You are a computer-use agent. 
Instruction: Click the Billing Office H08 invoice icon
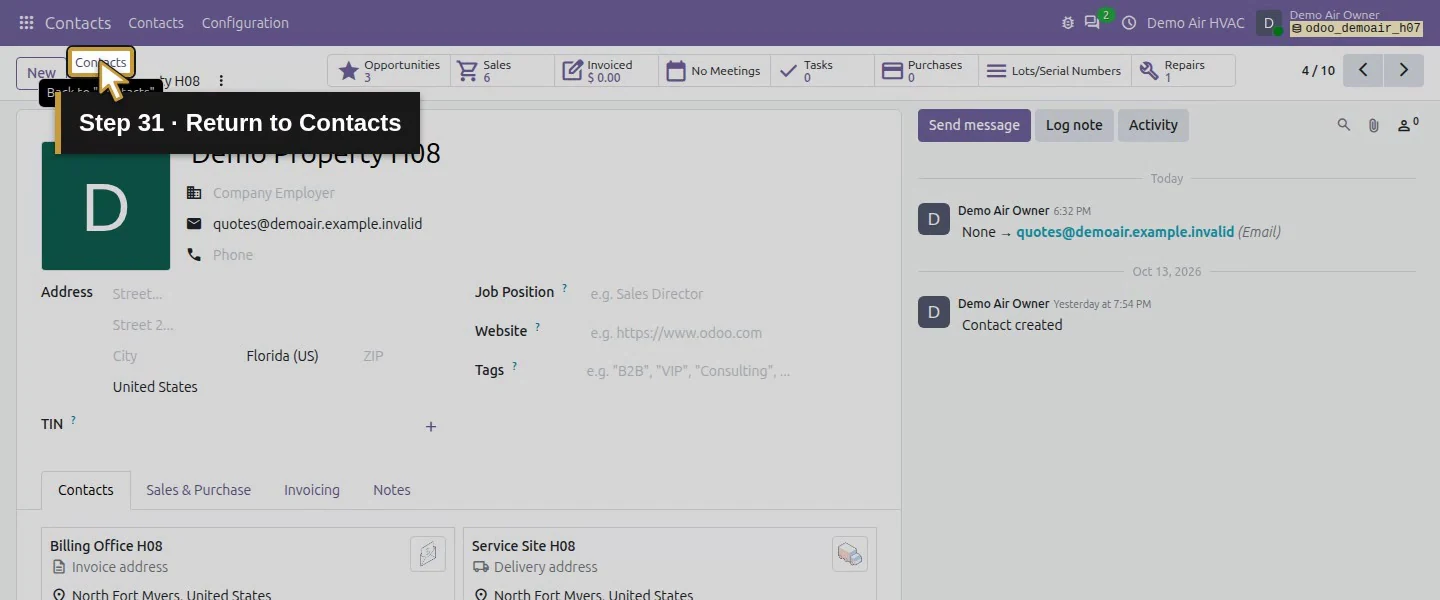pyautogui.click(x=428, y=554)
